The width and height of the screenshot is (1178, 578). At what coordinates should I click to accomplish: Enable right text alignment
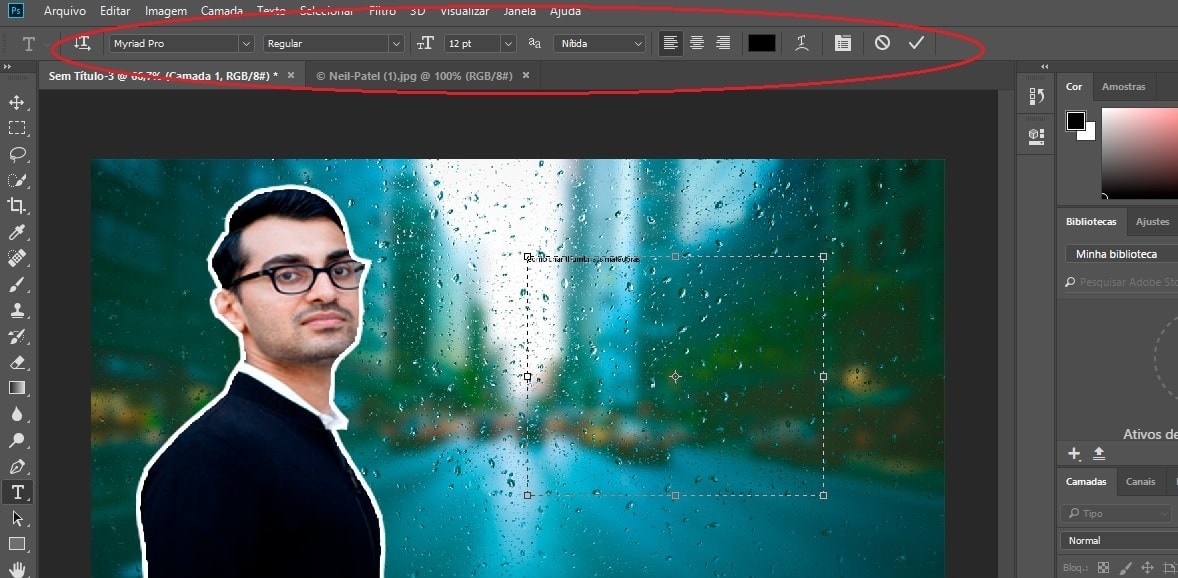point(722,43)
